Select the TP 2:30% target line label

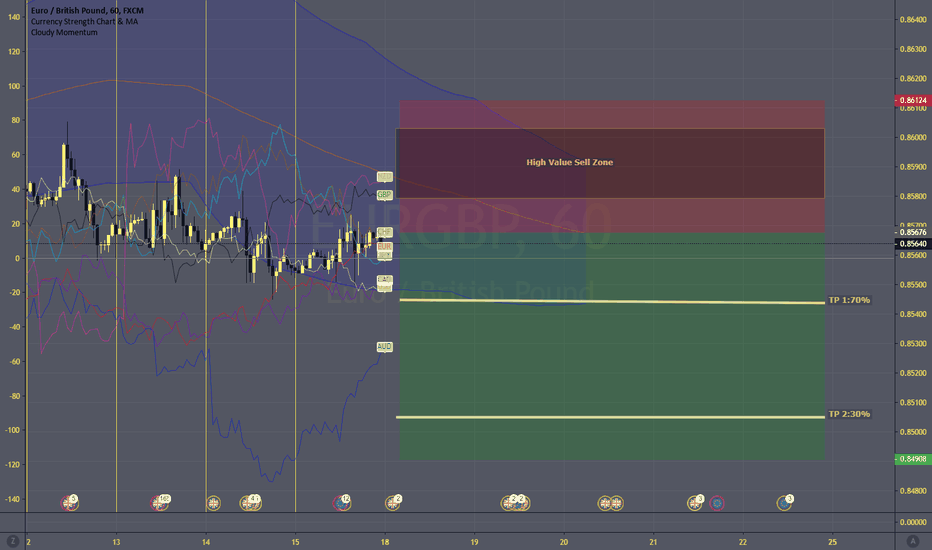click(849, 414)
